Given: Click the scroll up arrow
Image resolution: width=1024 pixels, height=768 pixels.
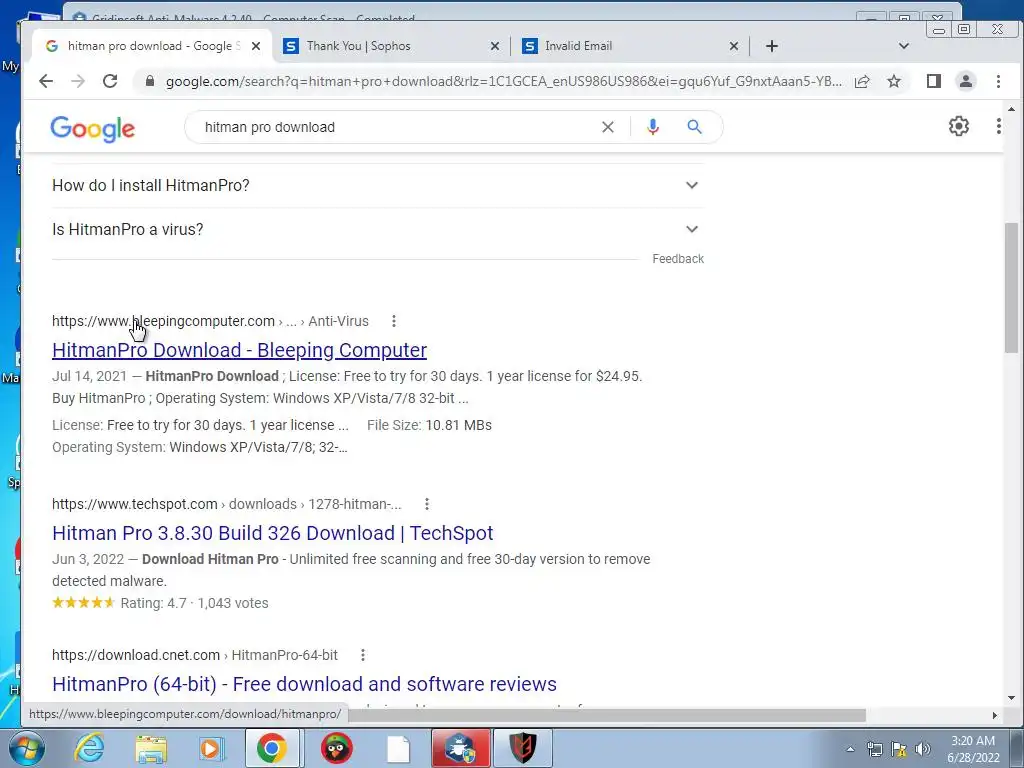Looking at the screenshot, I should 1011,109.
